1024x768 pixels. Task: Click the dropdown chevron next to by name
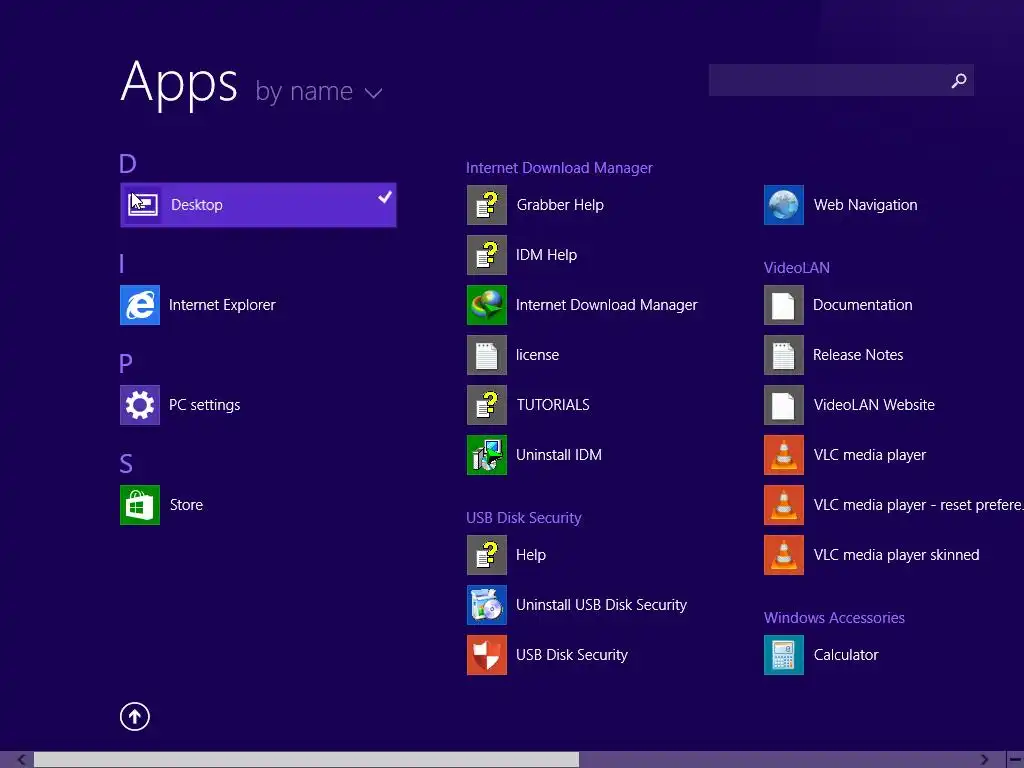[x=373, y=93]
